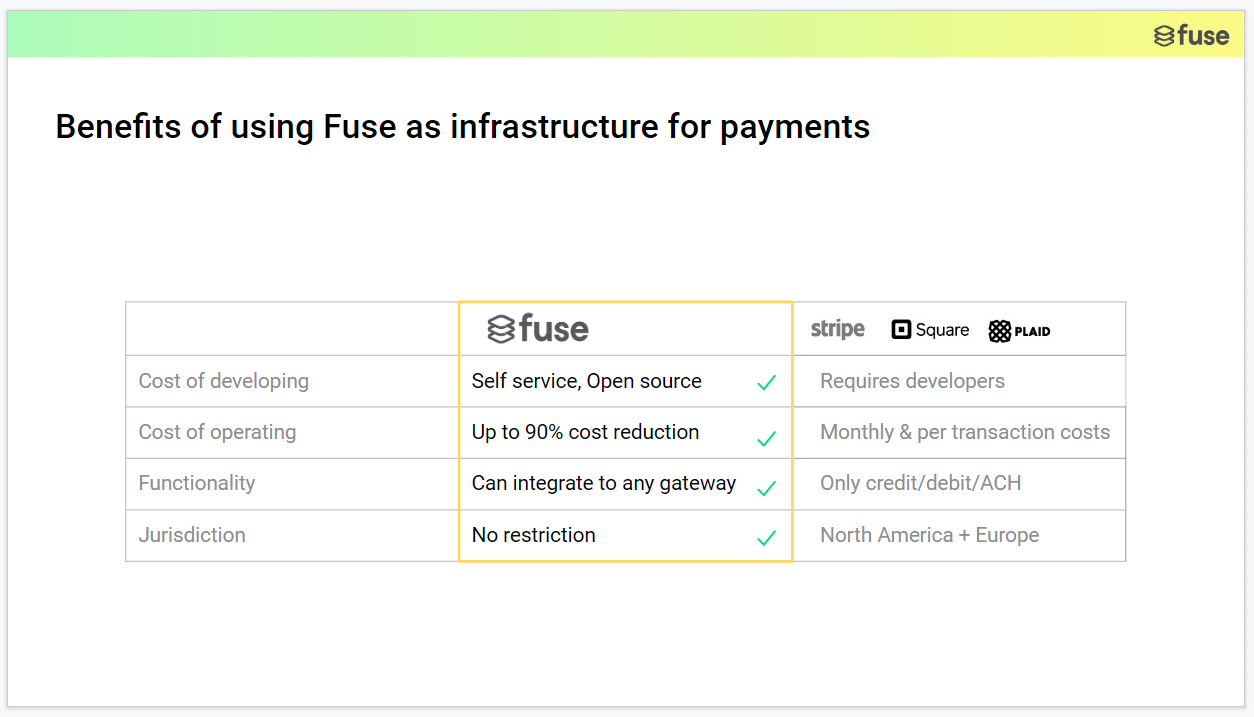Select the slide title about Fuse benefits
Screen dimensions: 1254x717
click(462, 127)
